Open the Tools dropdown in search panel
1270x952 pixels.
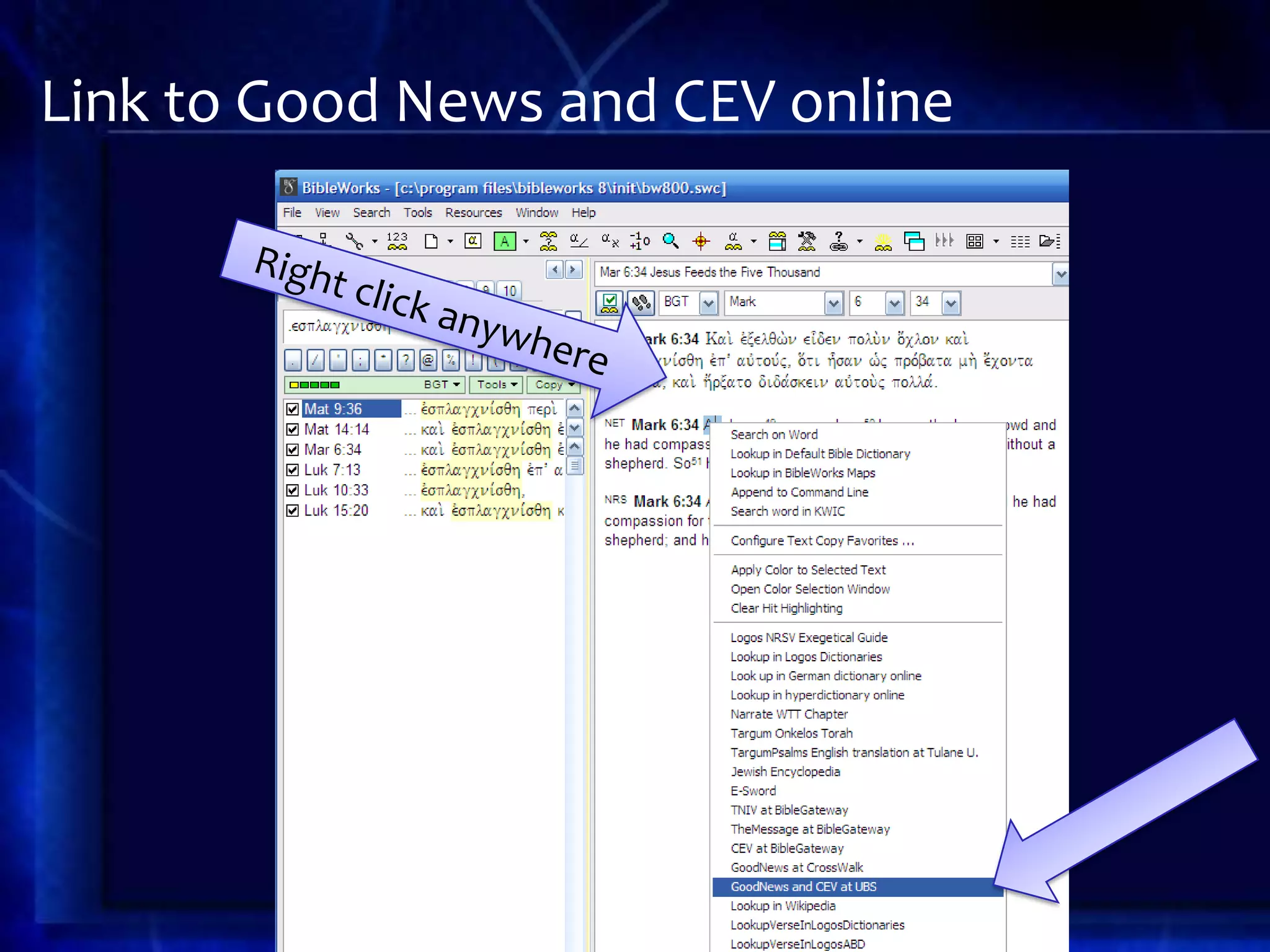pos(496,385)
